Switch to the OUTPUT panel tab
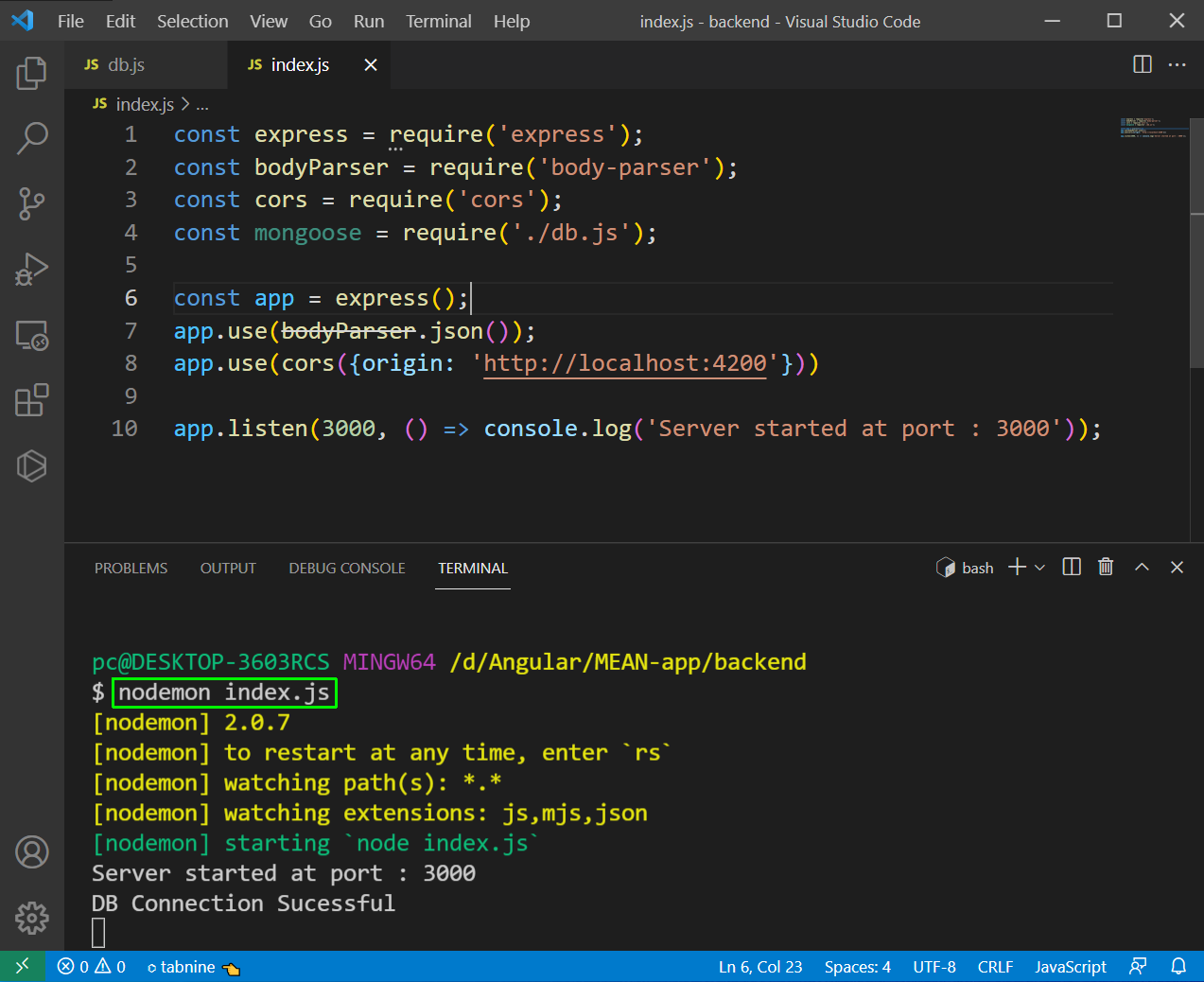Screen dimensions: 1204x982 pyautogui.click(x=228, y=568)
